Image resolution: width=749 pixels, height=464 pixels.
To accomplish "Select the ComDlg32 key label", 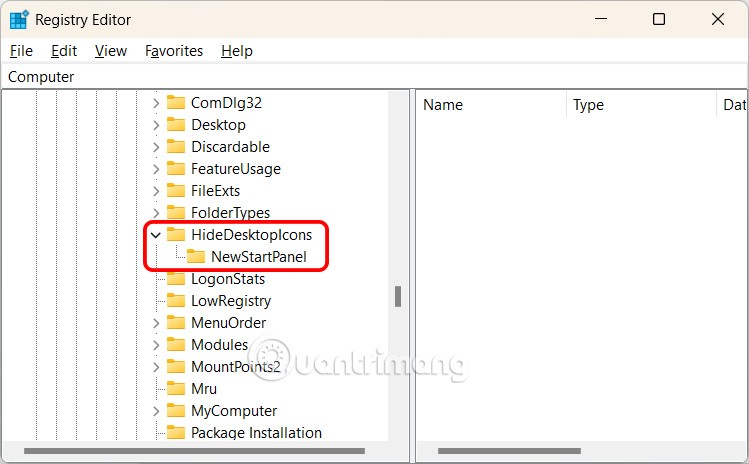I will click(x=226, y=103).
